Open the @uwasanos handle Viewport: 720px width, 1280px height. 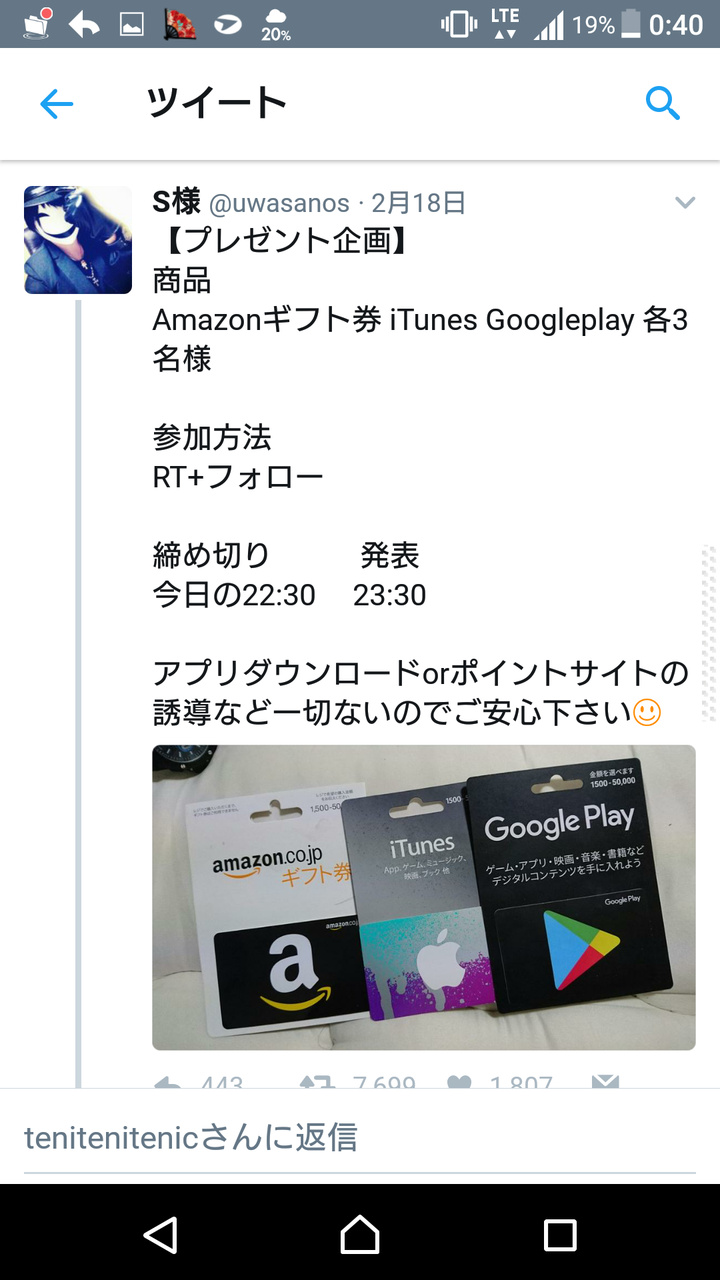(280, 203)
